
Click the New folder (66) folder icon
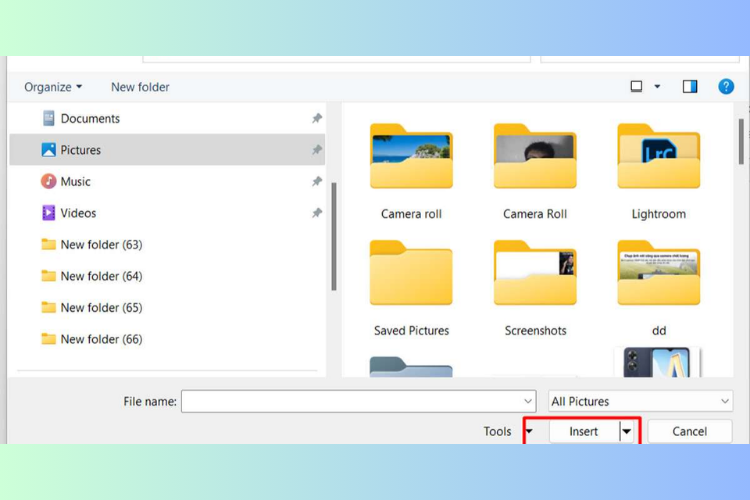click(x=48, y=339)
